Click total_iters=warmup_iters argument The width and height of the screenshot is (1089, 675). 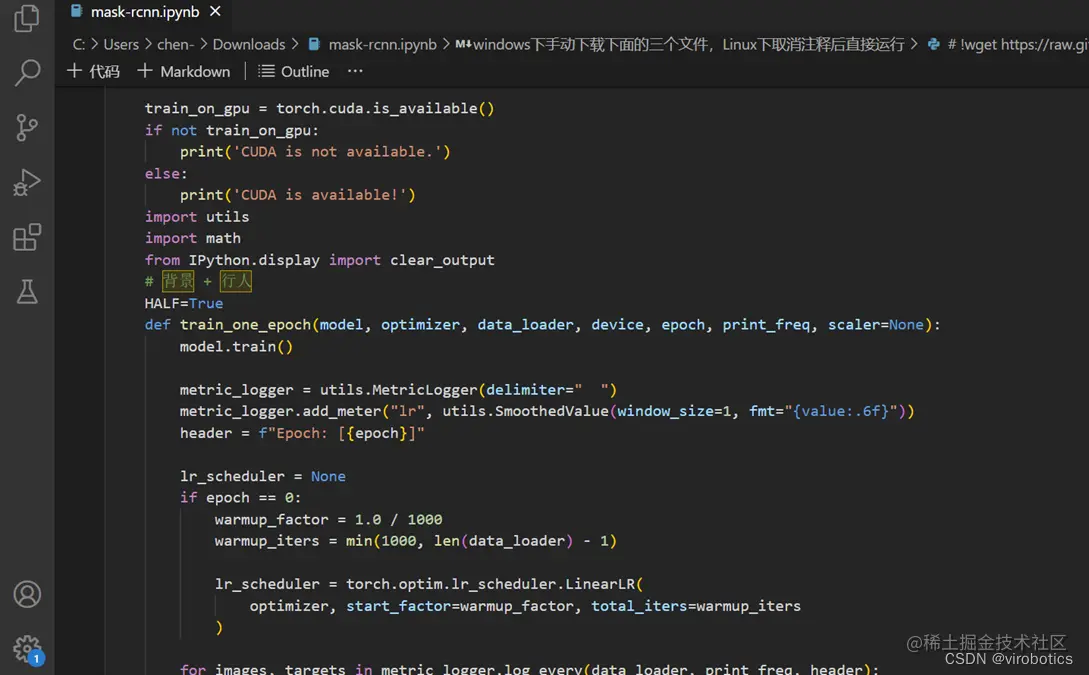(x=696, y=606)
